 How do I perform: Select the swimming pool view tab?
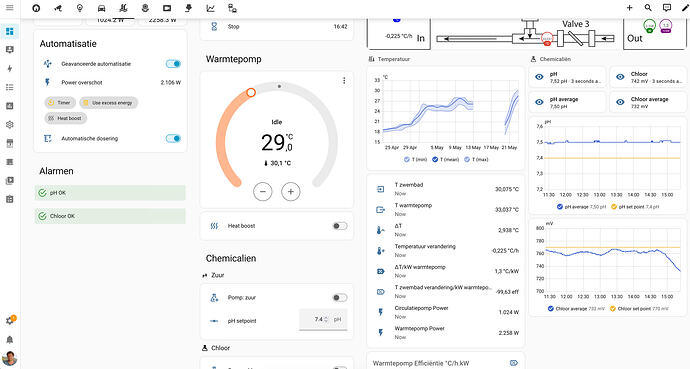[123, 8]
